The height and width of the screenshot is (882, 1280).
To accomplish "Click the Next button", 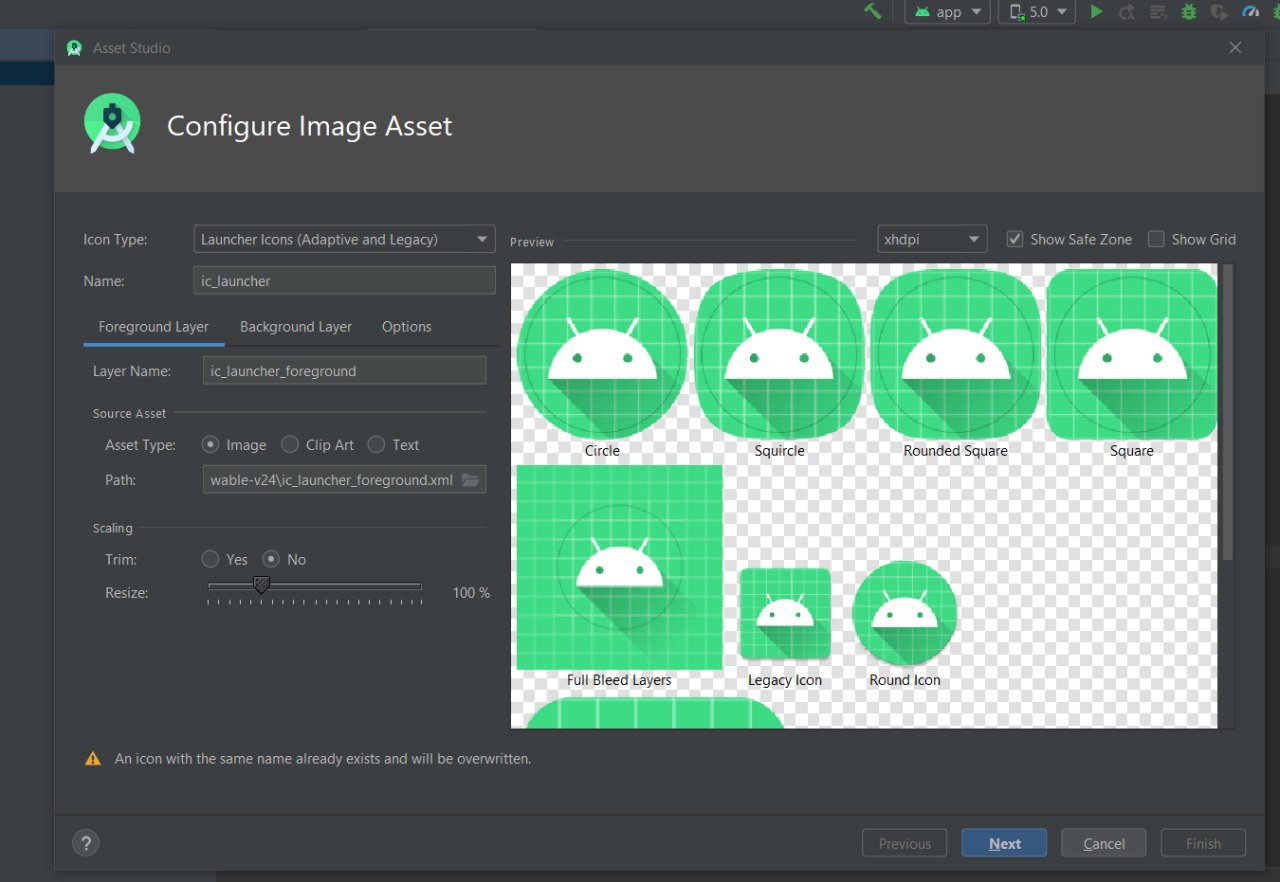I will [1005, 843].
